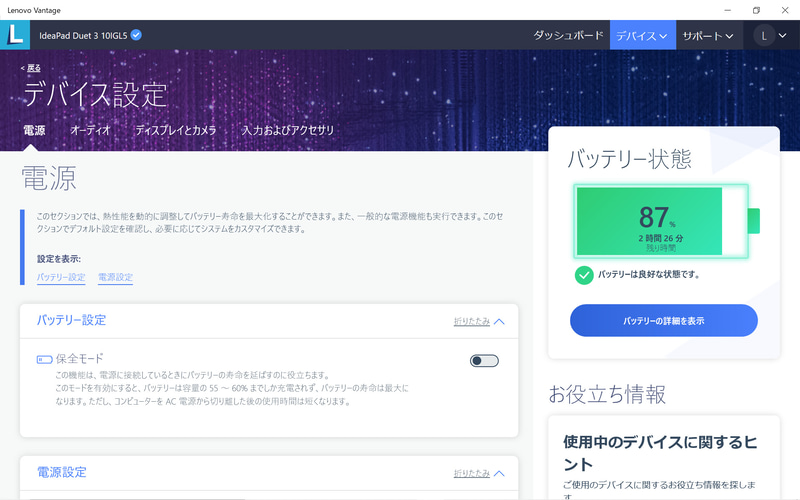Click the 2 時間 26 分 remaining time text

tap(661, 238)
